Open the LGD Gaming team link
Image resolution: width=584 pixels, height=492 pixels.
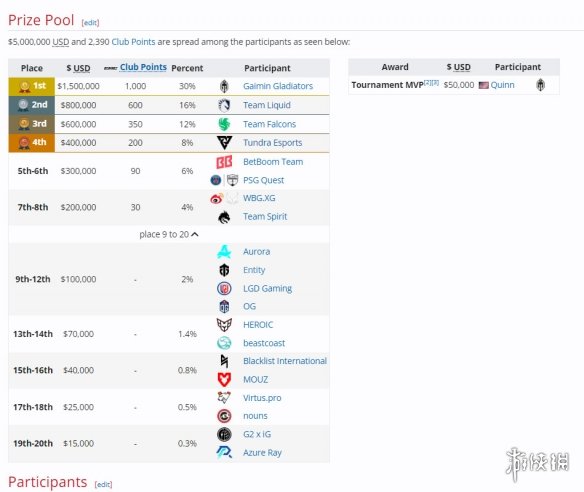click(x=267, y=288)
